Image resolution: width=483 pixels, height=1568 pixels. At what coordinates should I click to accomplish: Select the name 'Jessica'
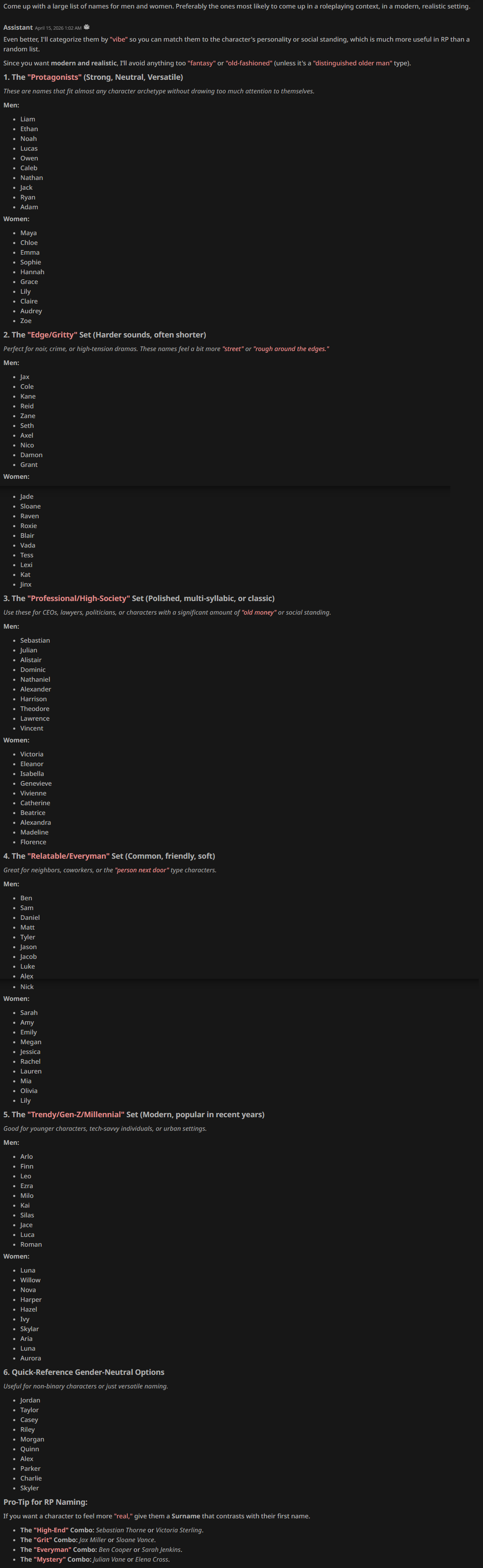[x=31, y=1052]
